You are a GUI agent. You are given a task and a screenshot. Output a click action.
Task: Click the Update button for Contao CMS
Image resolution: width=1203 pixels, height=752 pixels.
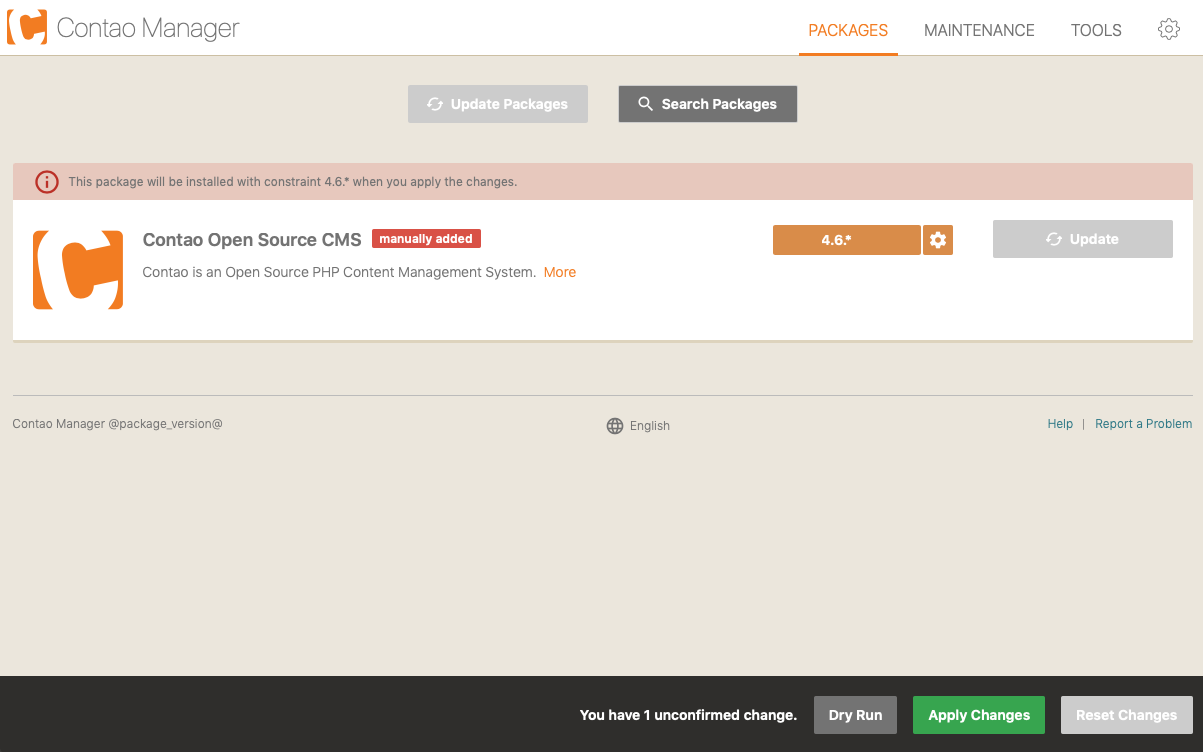click(1083, 239)
